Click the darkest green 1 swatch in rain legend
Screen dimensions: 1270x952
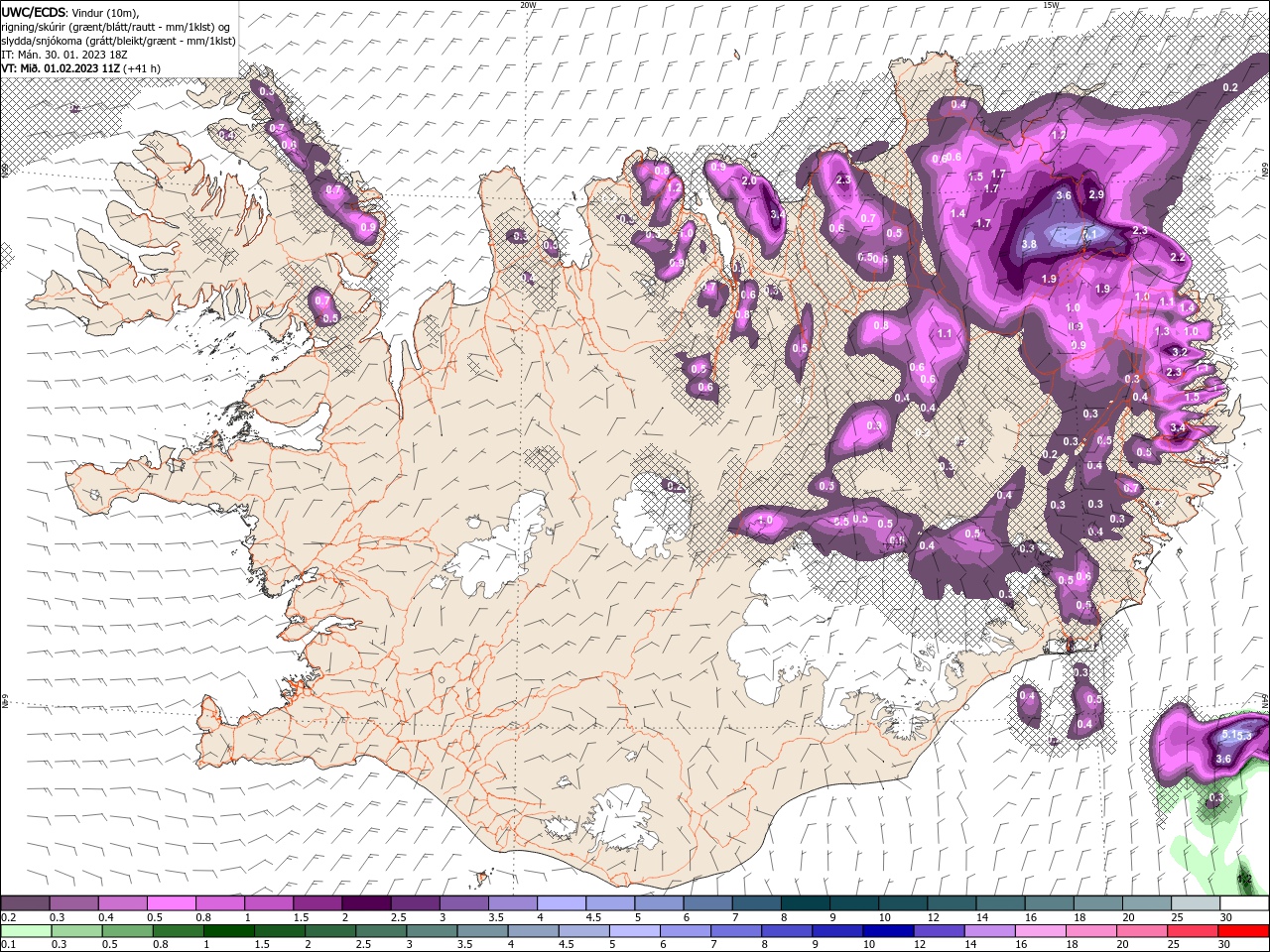coord(228,930)
